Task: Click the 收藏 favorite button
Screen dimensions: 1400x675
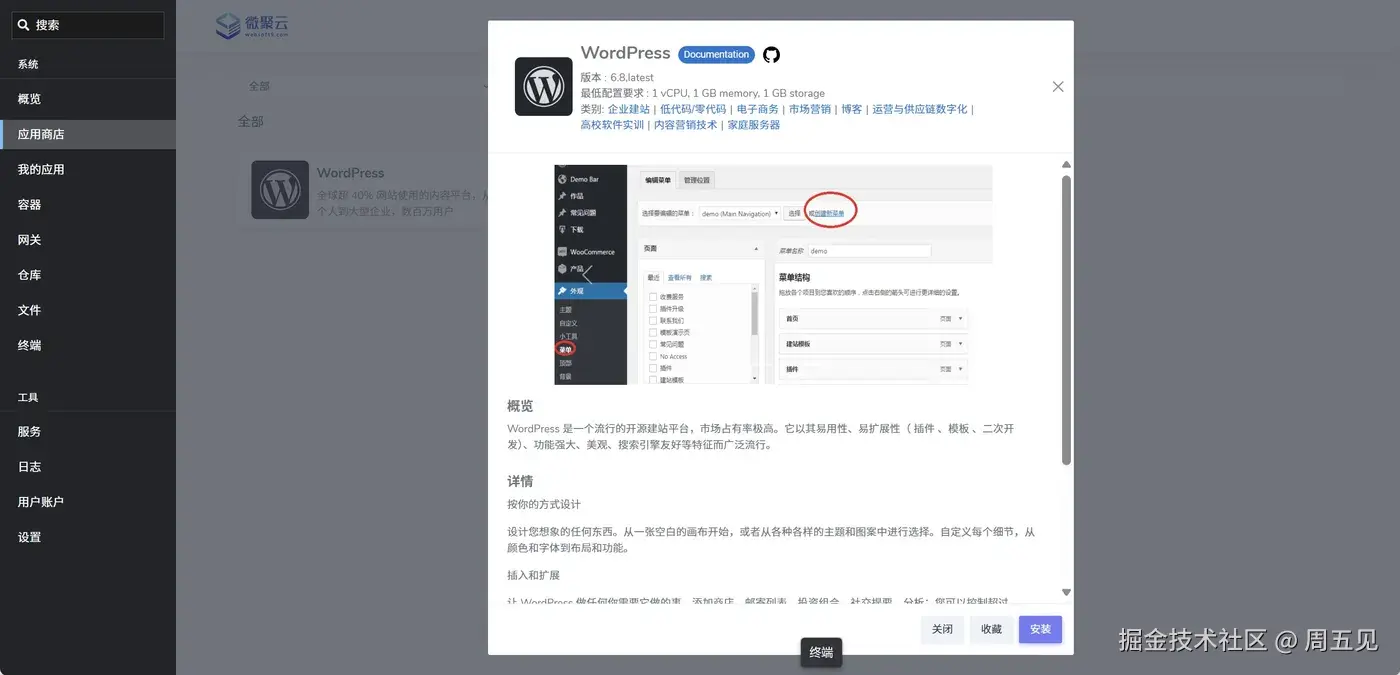Action: pos(991,629)
